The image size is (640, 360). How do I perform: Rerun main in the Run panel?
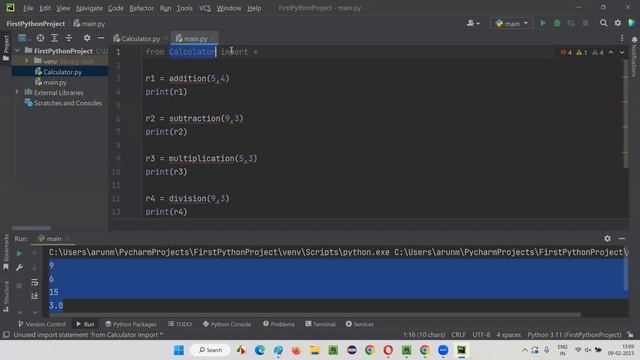click(19, 253)
